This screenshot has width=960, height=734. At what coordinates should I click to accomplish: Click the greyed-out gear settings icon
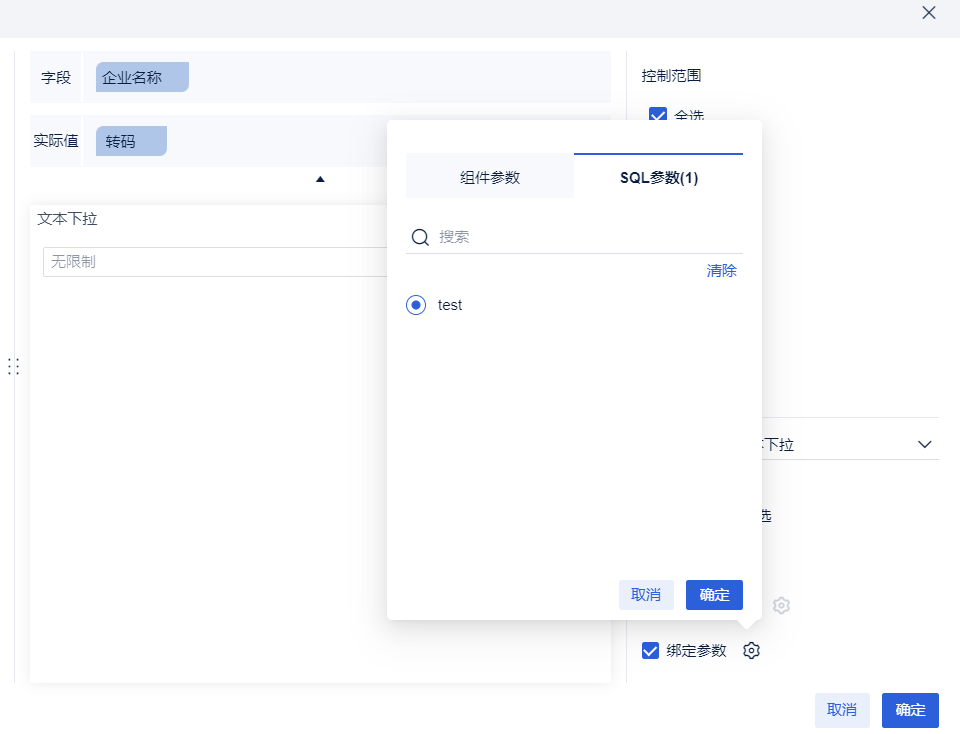pos(782,605)
